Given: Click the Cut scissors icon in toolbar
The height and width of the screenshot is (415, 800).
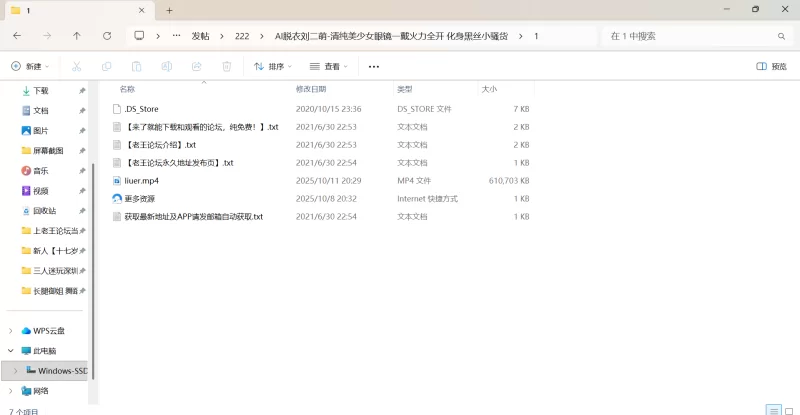Looking at the screenshot, I should [76, 67].
